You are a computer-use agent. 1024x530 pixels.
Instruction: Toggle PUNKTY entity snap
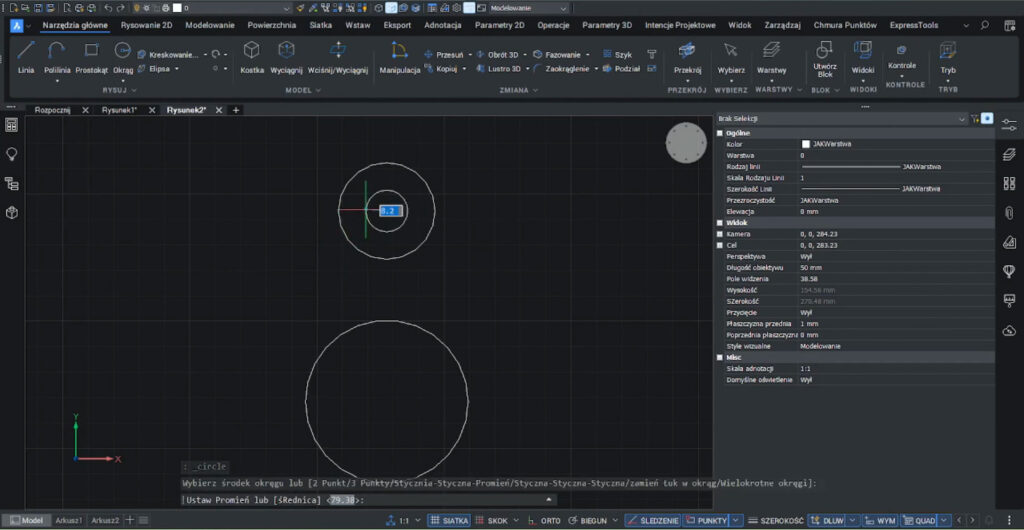706,520
